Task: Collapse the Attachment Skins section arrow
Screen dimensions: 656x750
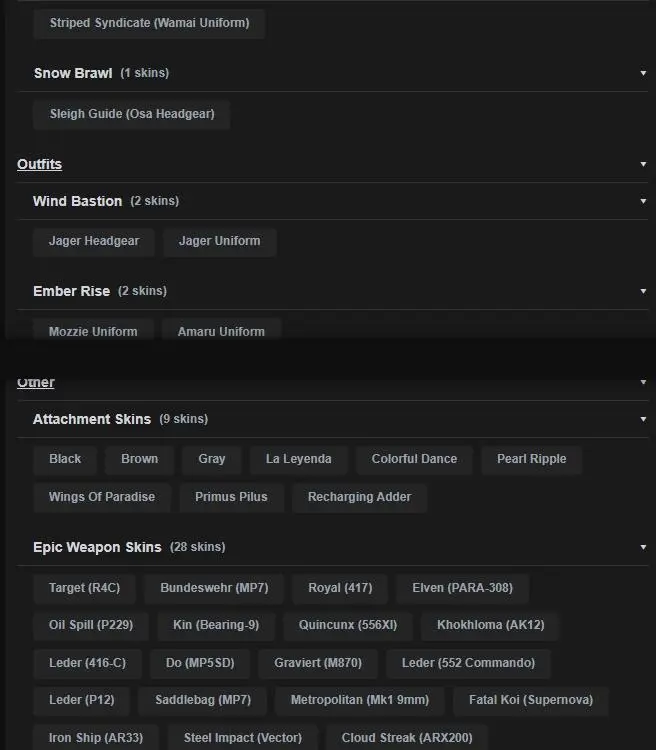Action: [643, 419]
